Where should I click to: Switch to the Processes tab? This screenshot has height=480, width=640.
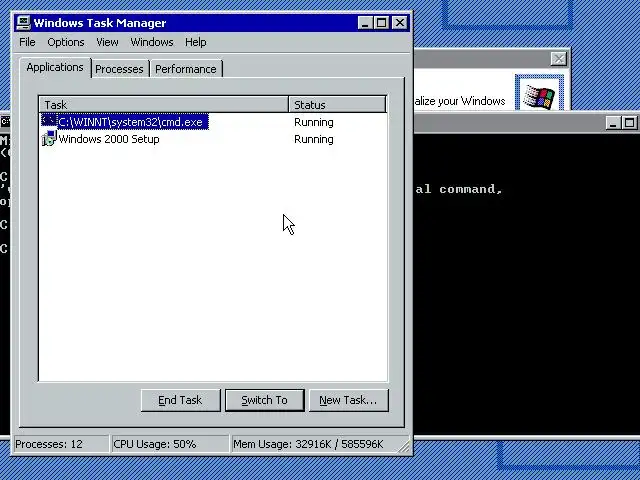click(119, 69)
